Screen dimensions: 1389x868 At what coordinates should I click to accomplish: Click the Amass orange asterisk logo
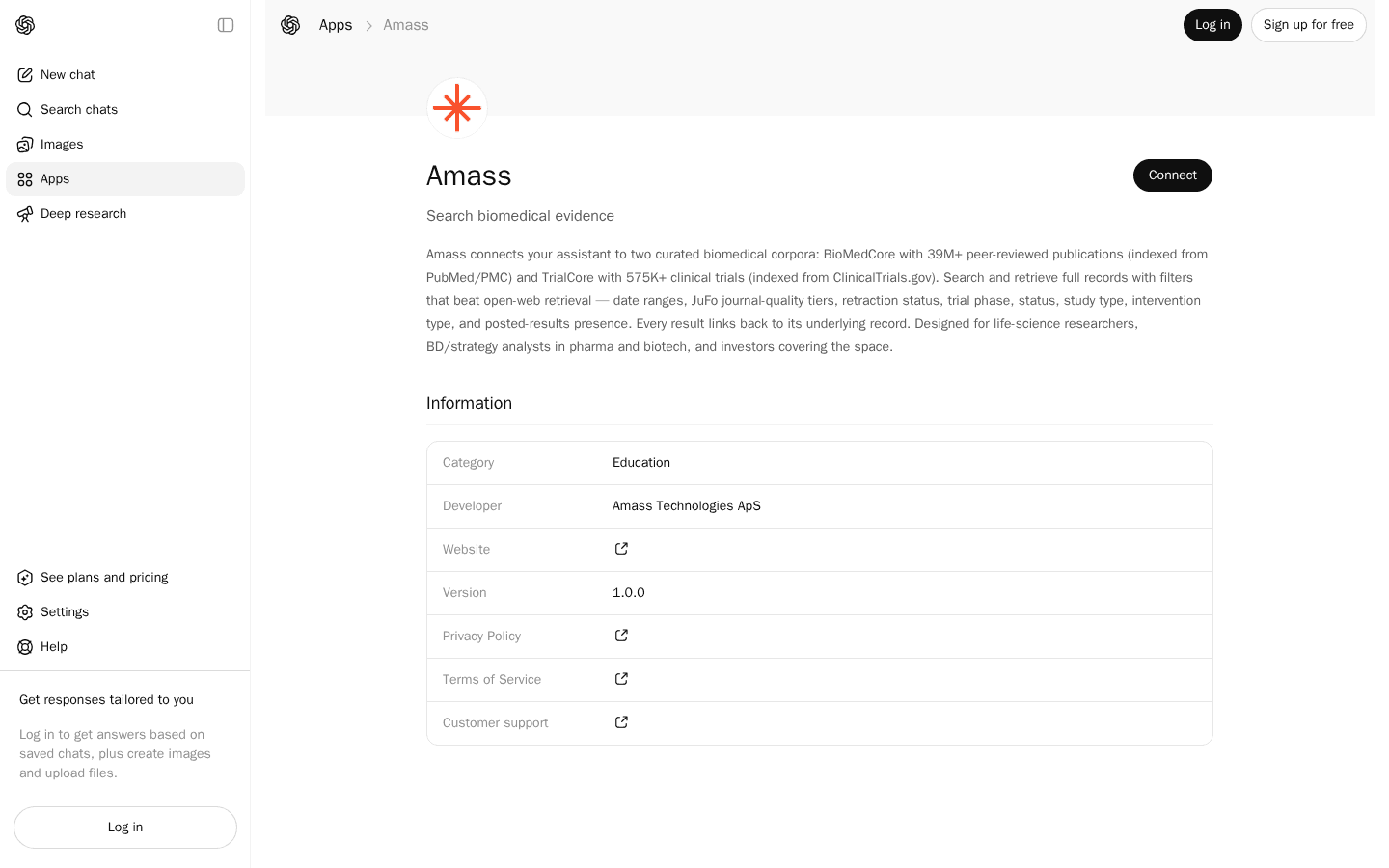pos(457,108)
